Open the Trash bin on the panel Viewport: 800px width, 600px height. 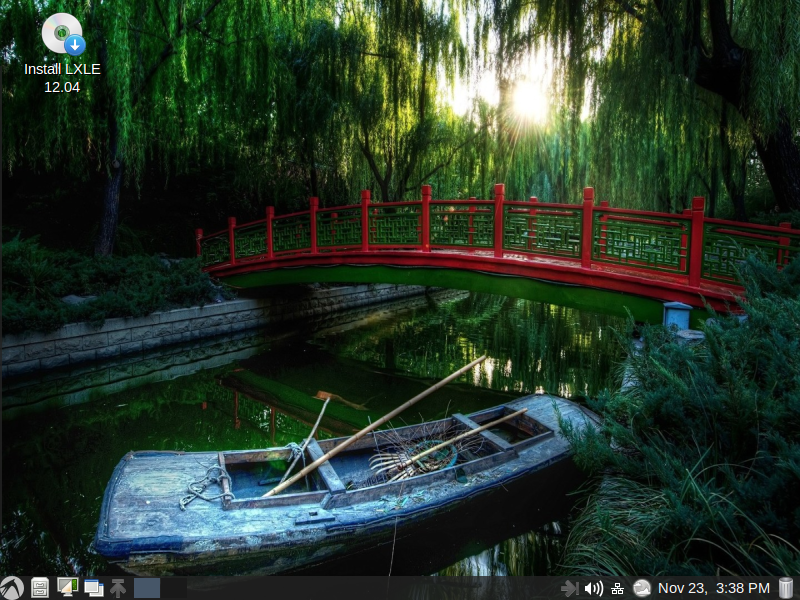[786, 588]
